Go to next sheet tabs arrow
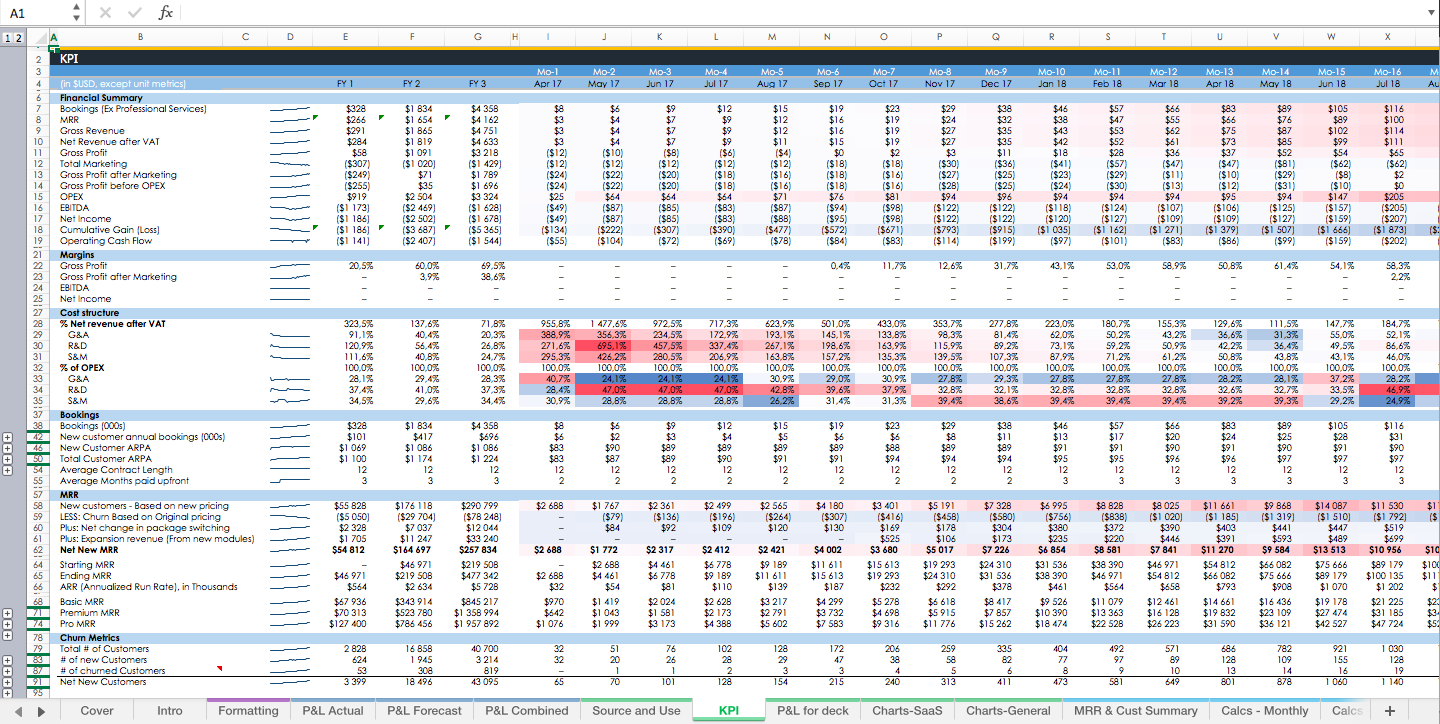 [41, 711]
